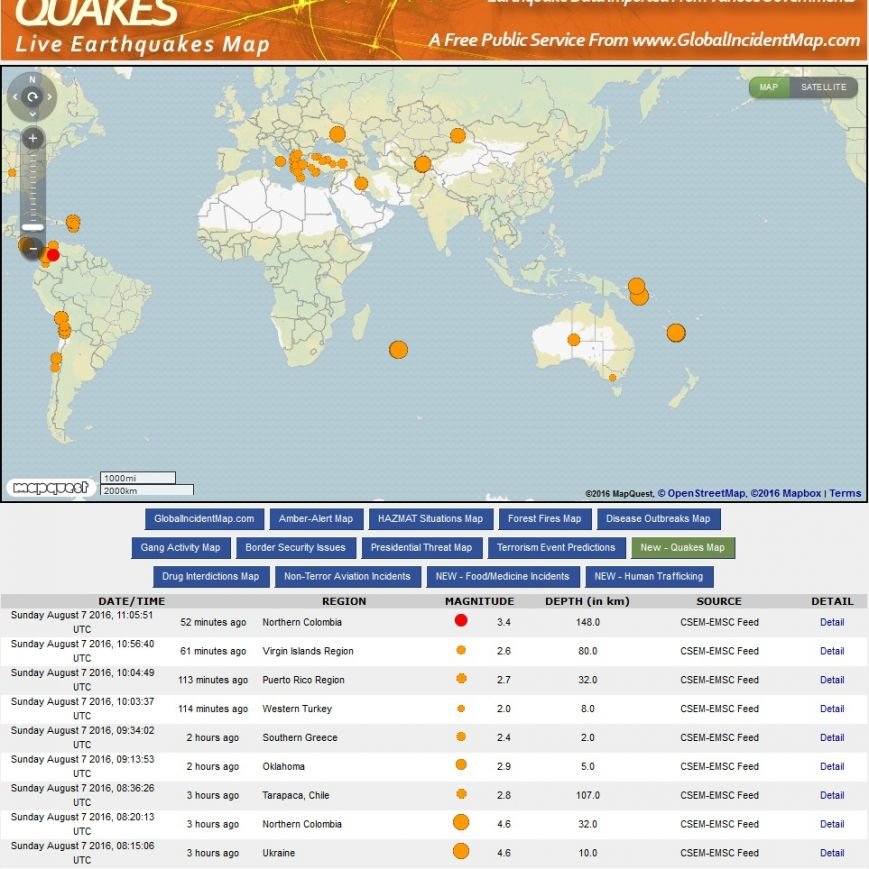Click the magnitude dot in the Tarapaca, Chile row

461,794
